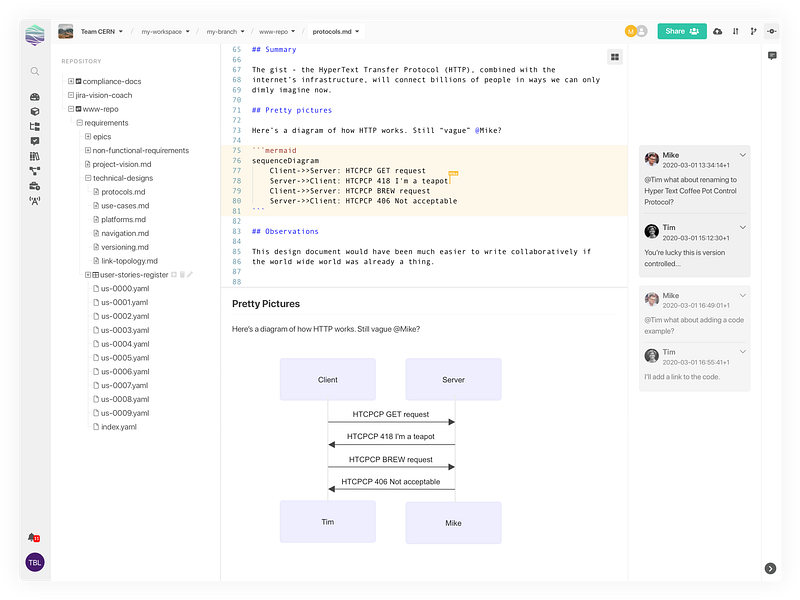Viewport: 800px width, 600px height.
Task: Open the Team CERN dropdown
Action: [102, 32]
